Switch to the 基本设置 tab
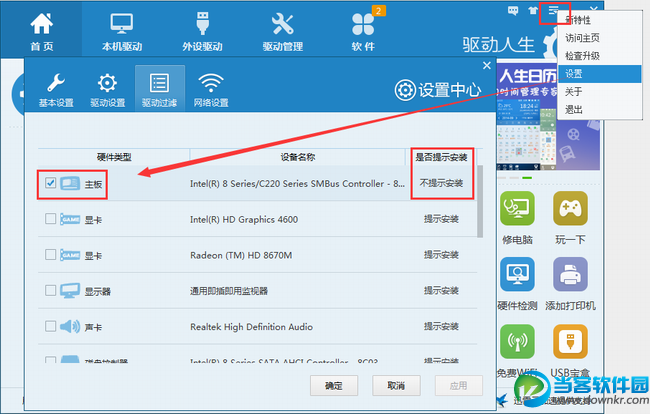The height and width of the screenshot is (414, 650). coord(56,89)
